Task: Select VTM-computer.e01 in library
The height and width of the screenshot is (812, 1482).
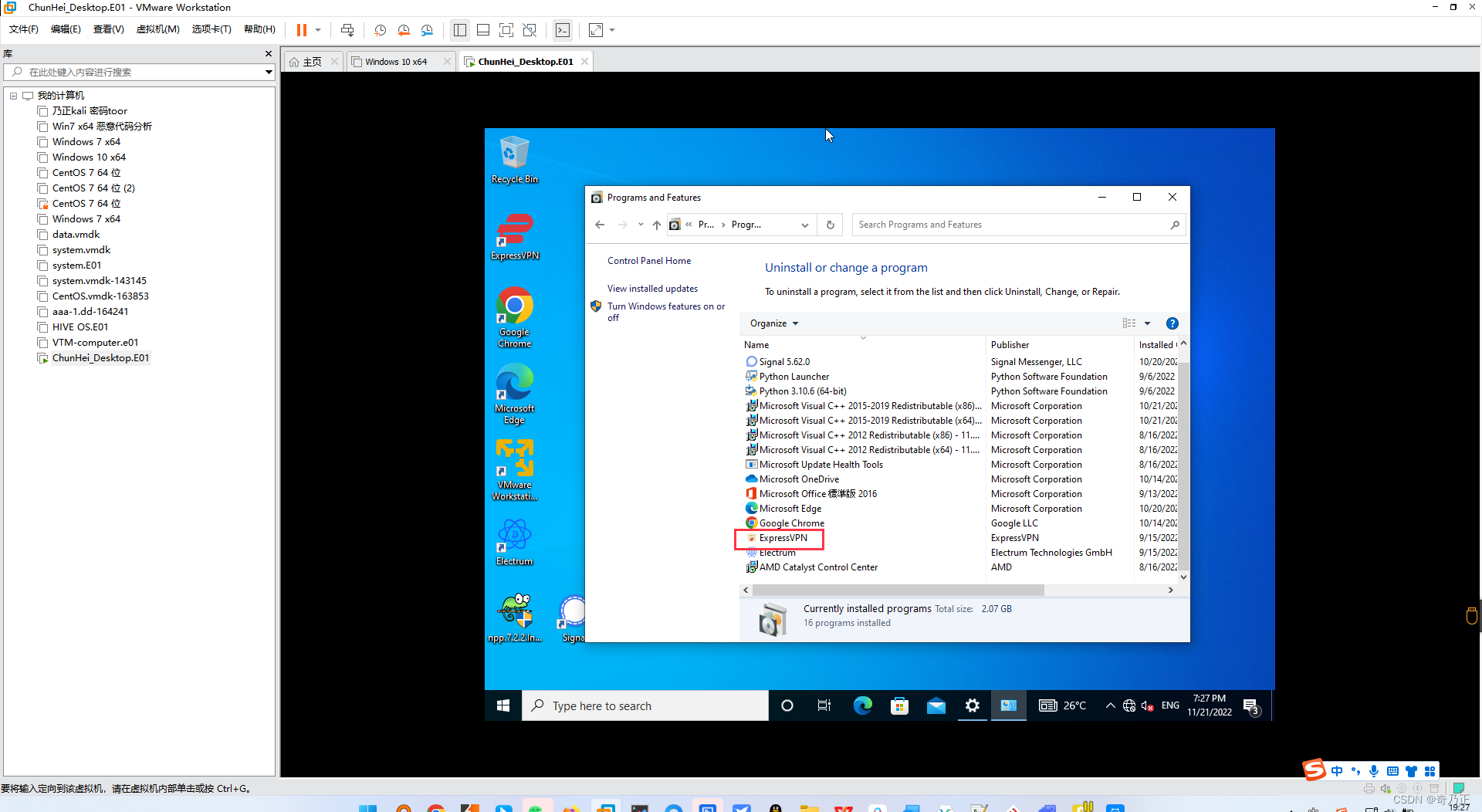Action: [x=95, y=343]
